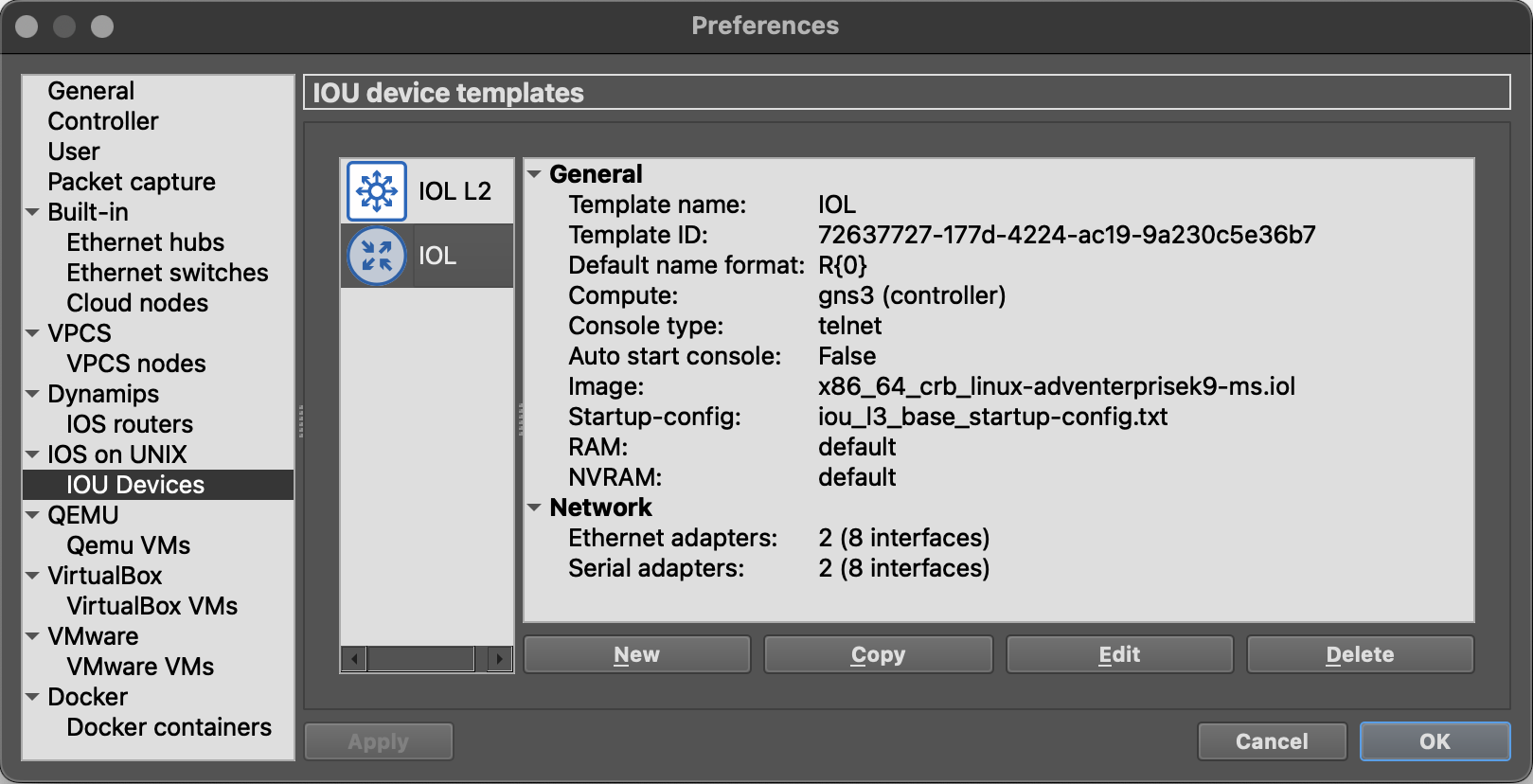Click template list scroll right arrow

point(500,658)
